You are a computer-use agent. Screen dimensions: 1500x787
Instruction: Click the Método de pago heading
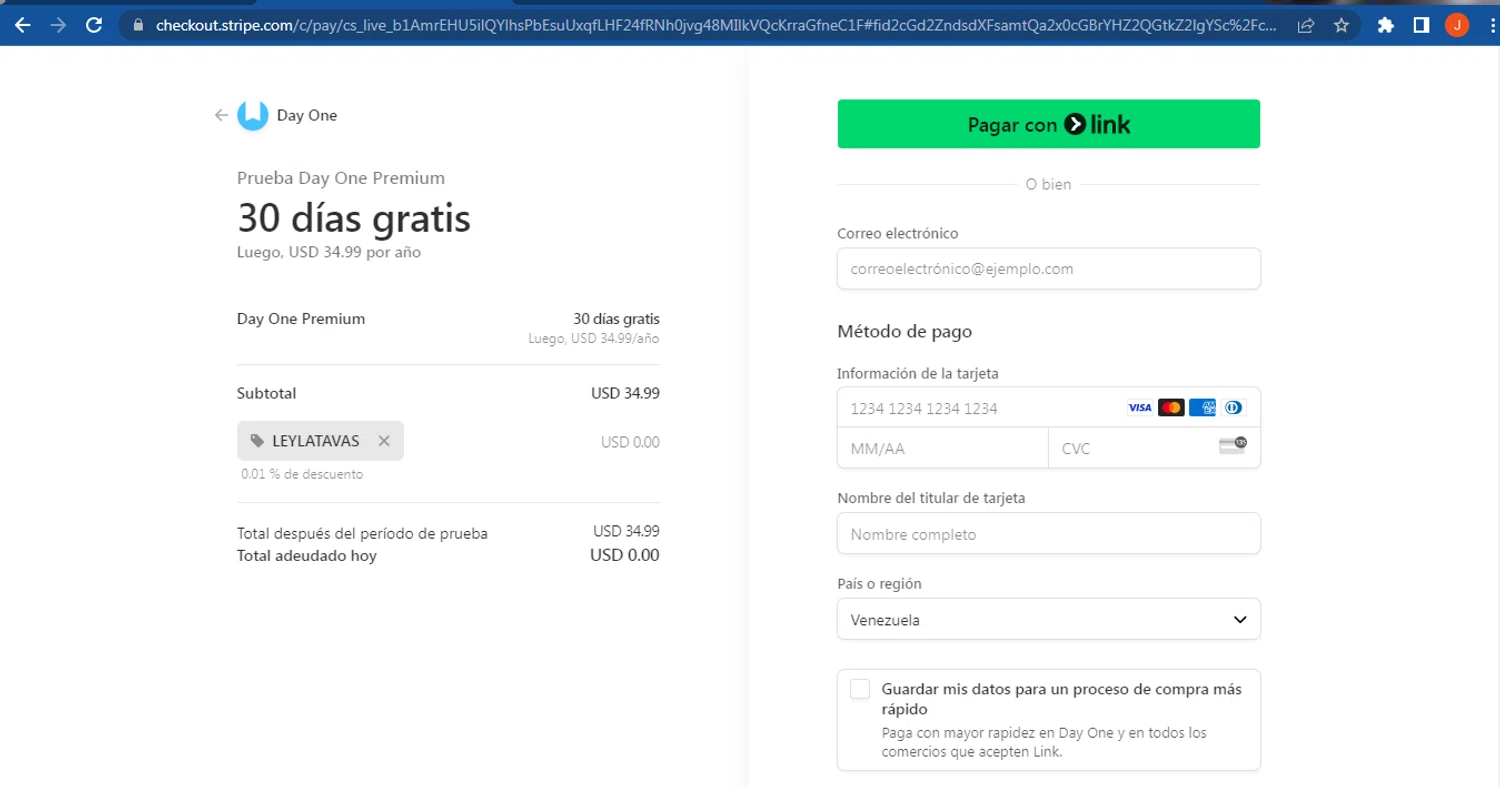pos(904,331)
